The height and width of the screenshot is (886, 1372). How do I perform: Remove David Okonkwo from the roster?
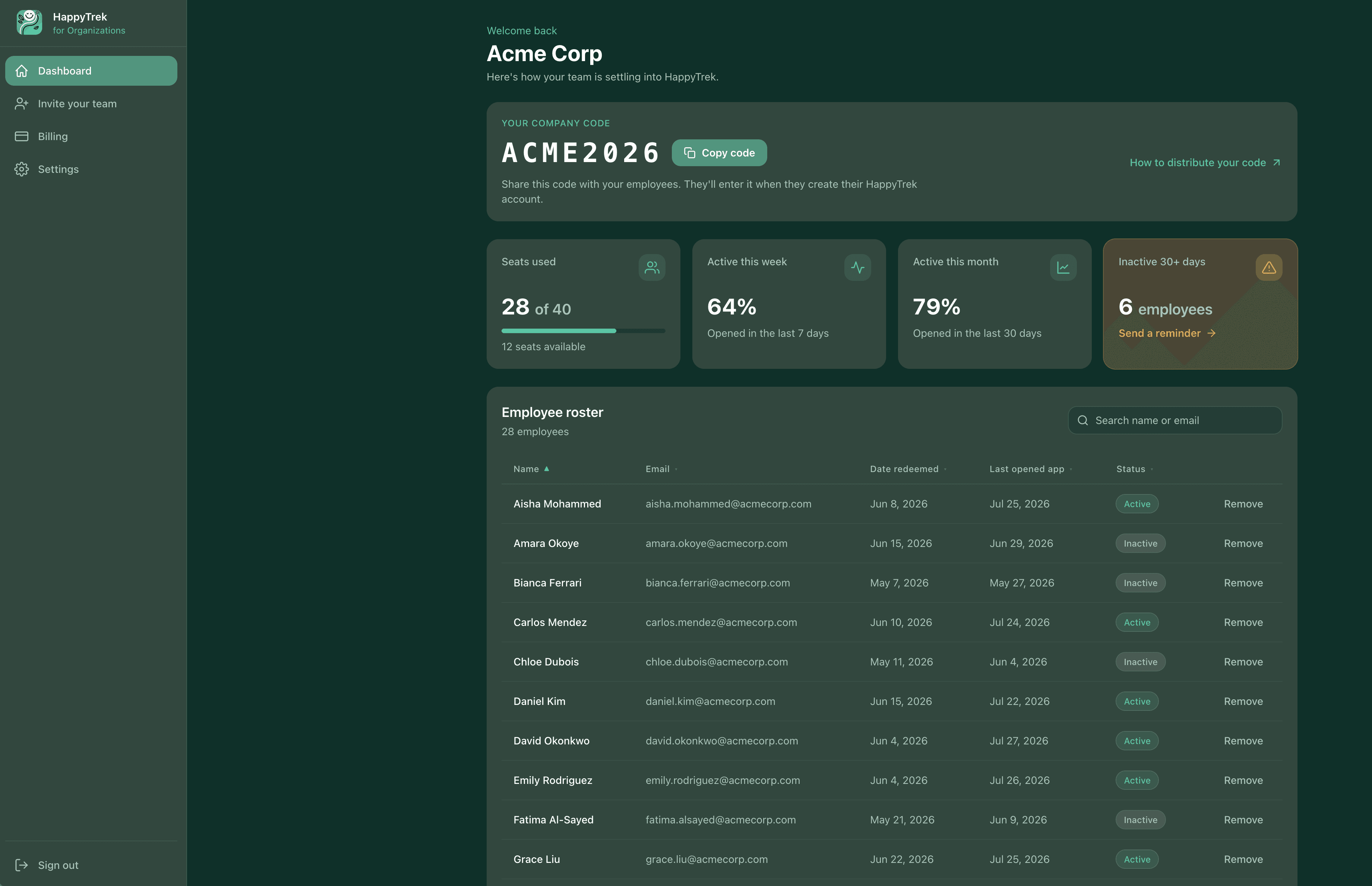[x=1243, y=741]
